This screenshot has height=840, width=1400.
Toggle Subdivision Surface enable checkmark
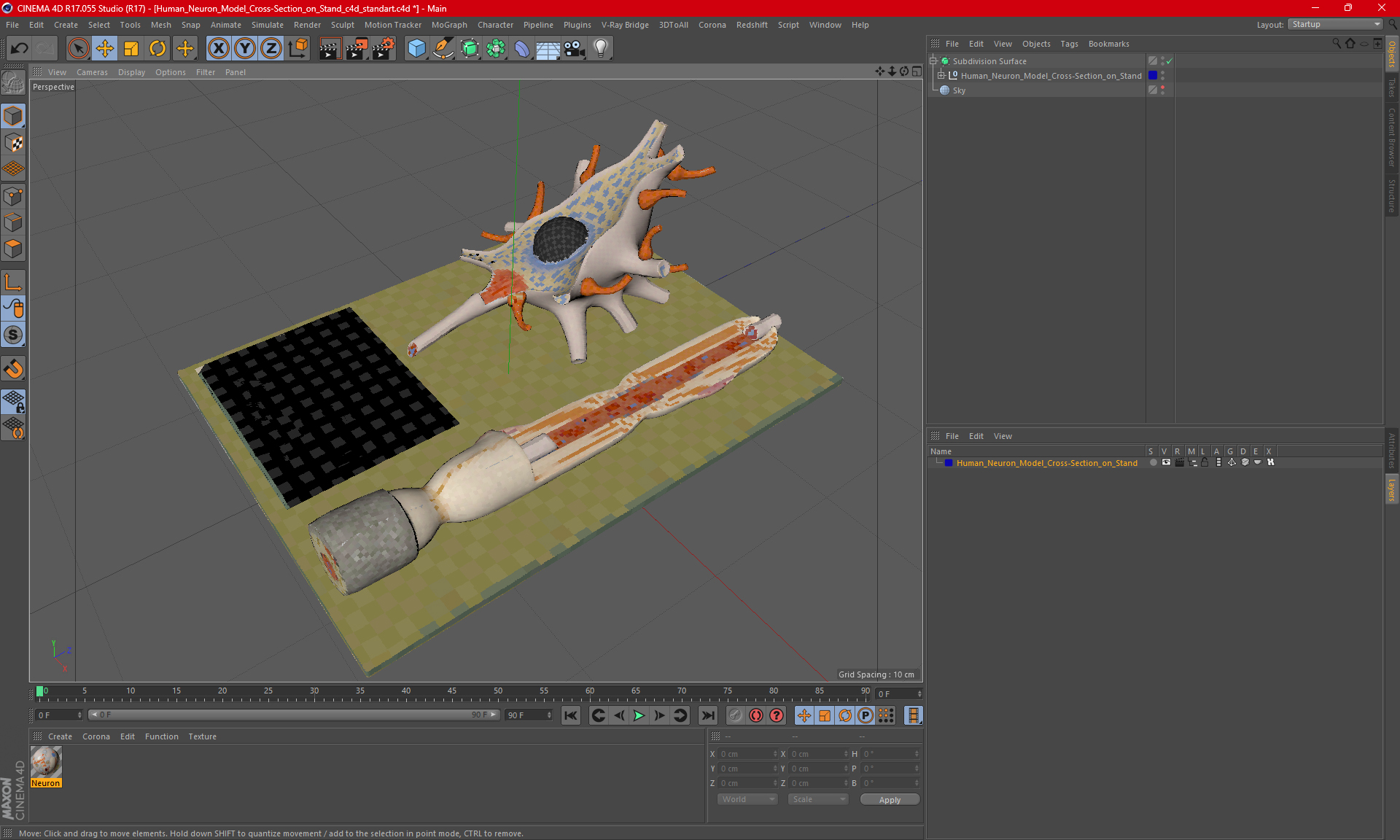coord(1169,61)
